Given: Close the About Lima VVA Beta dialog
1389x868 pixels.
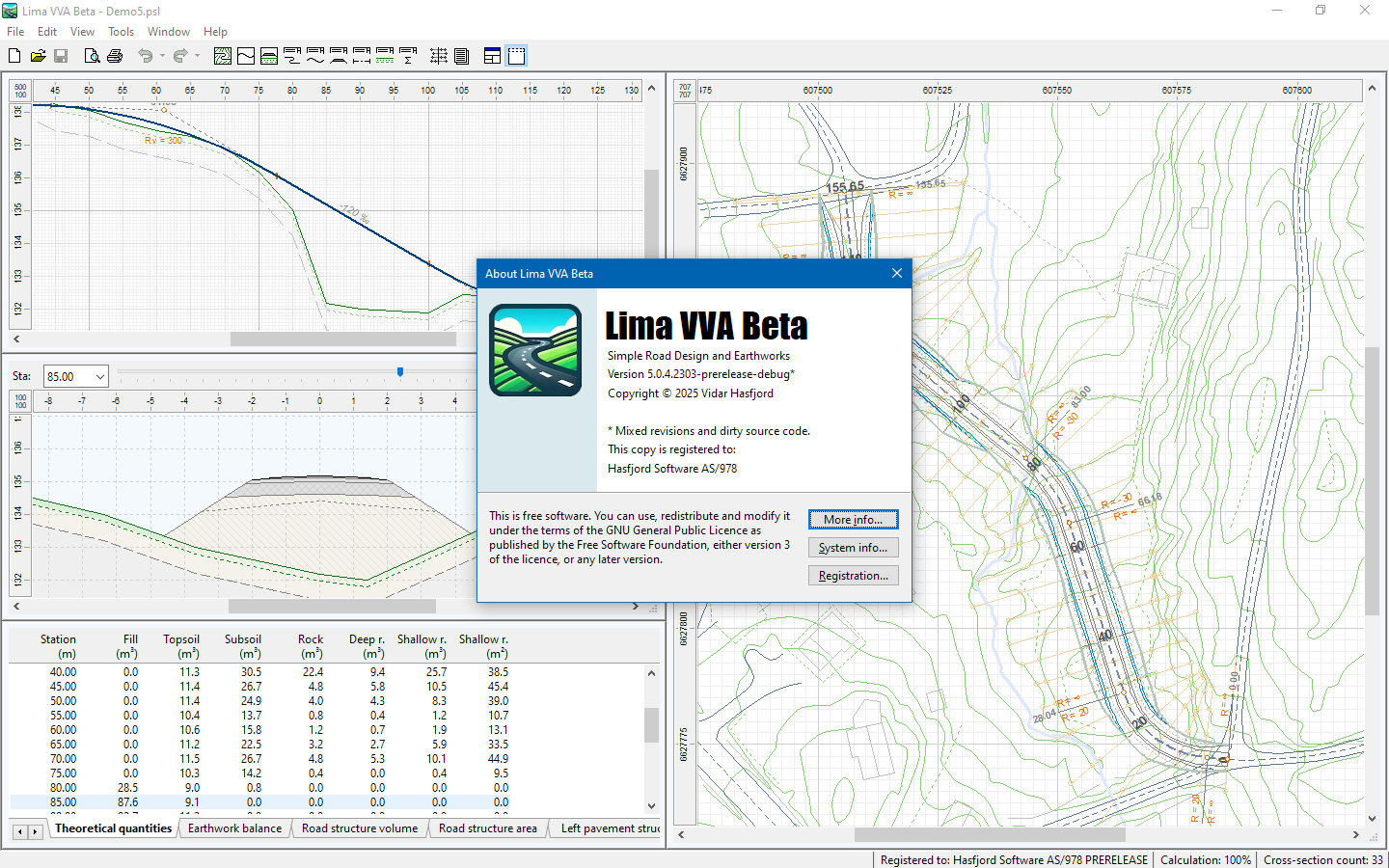Looking at the screenshot, I should pyautogui.click(x=897, y=274).
